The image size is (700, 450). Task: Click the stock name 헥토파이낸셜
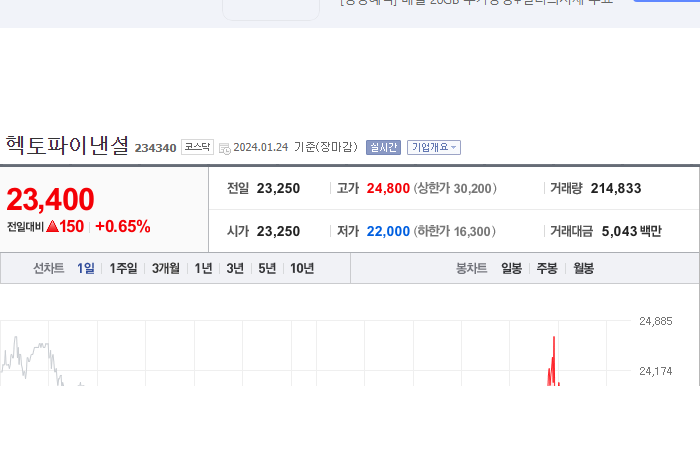[67, 146]
